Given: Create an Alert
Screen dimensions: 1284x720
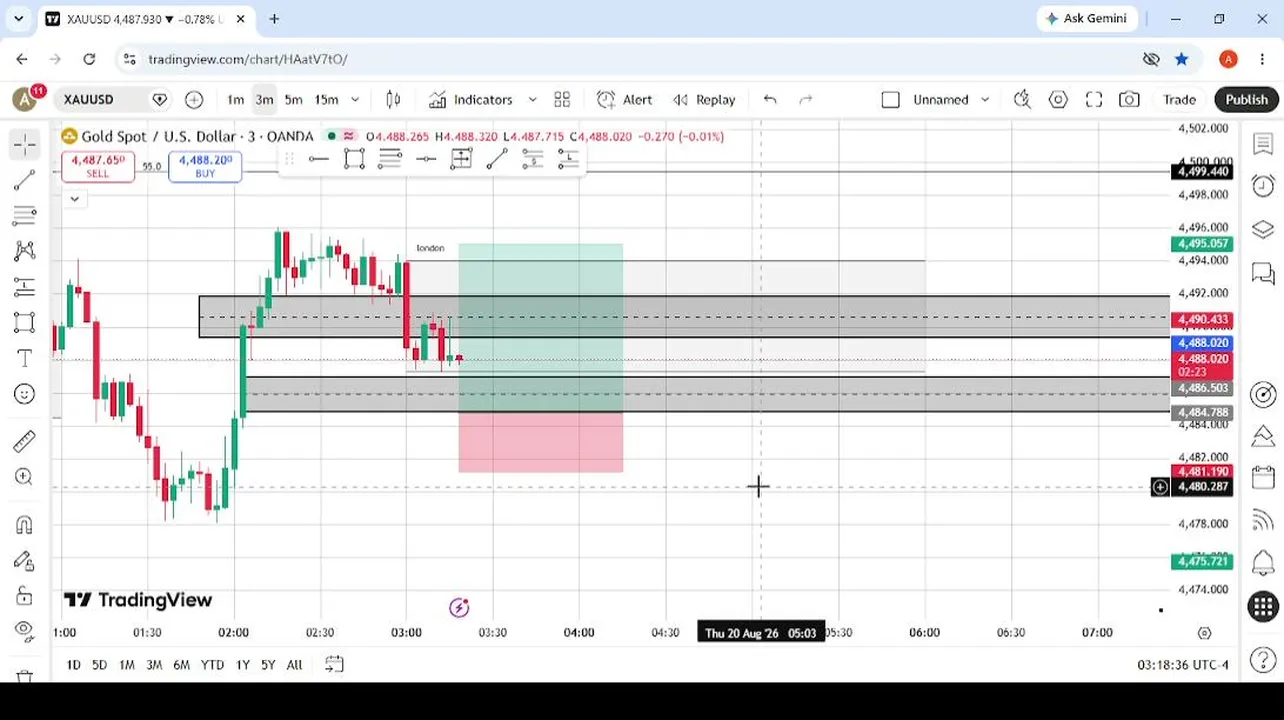Looking at the screenshot, I should [625, 99].
